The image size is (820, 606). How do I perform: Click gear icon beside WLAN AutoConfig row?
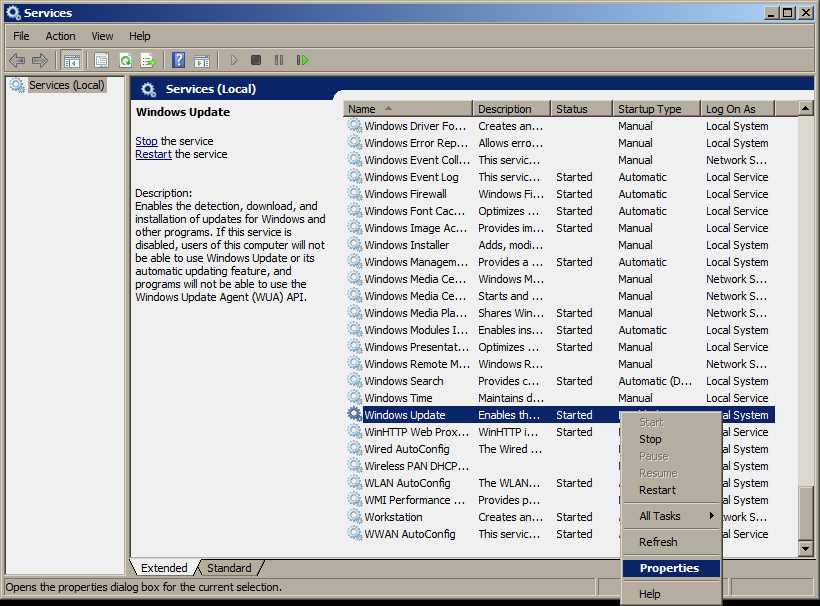pyautogui.click(x=355, y=482)
